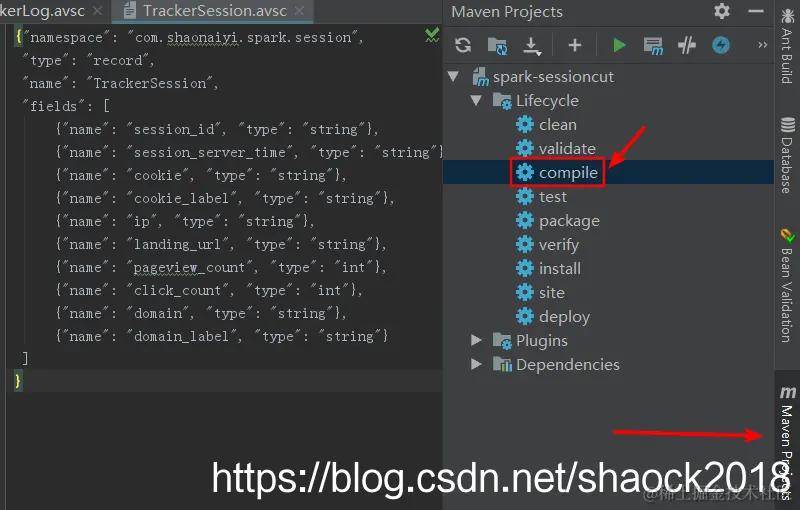Image resolution: width=800 pixels, height=510 pixels.
Task: Click the "session_id" field name text
Action: point(174,130)
